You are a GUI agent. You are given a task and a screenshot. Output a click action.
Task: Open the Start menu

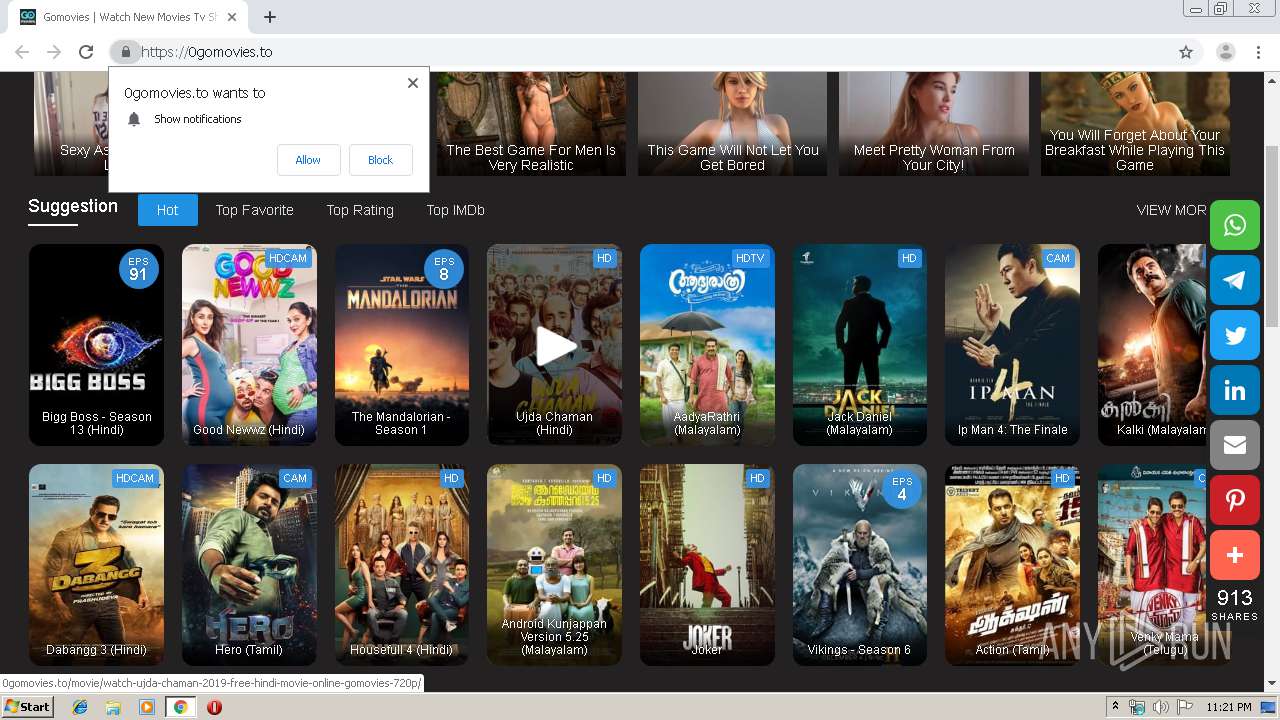coord(27,707)
